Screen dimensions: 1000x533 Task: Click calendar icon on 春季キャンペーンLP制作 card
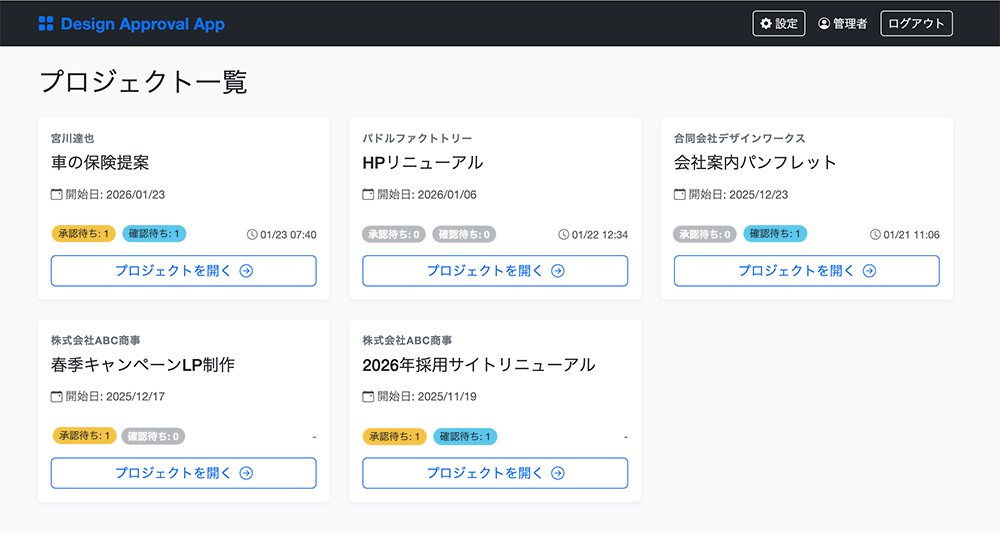(x=57, y=396)
